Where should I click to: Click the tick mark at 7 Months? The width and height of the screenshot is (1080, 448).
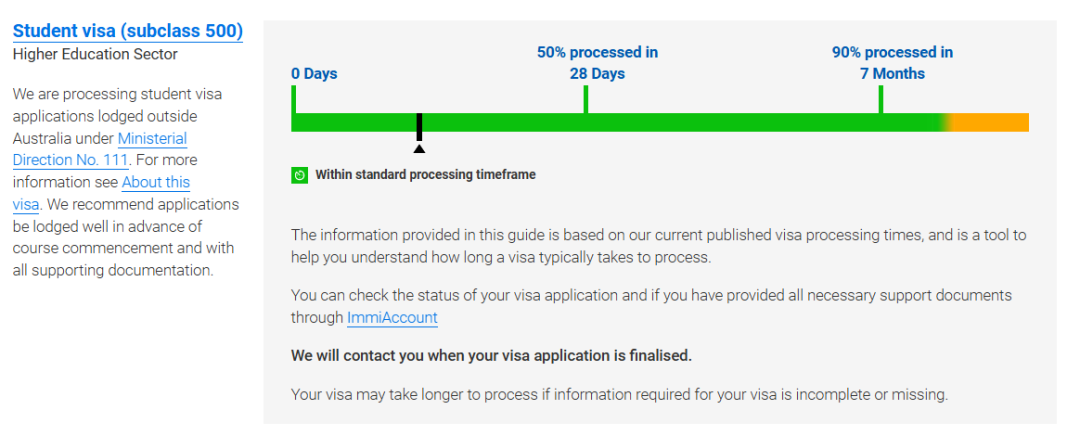click(880, 99)
